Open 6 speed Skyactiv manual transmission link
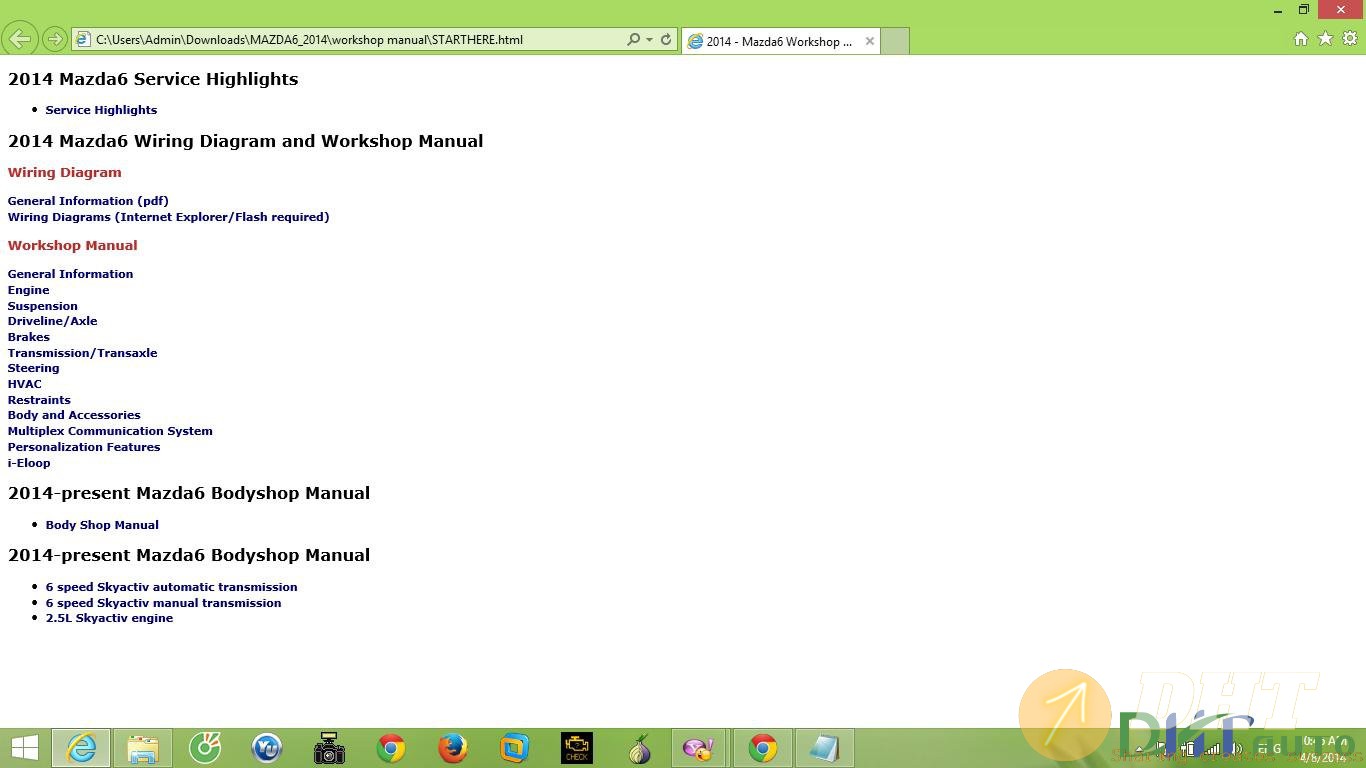 click(163, 603)
